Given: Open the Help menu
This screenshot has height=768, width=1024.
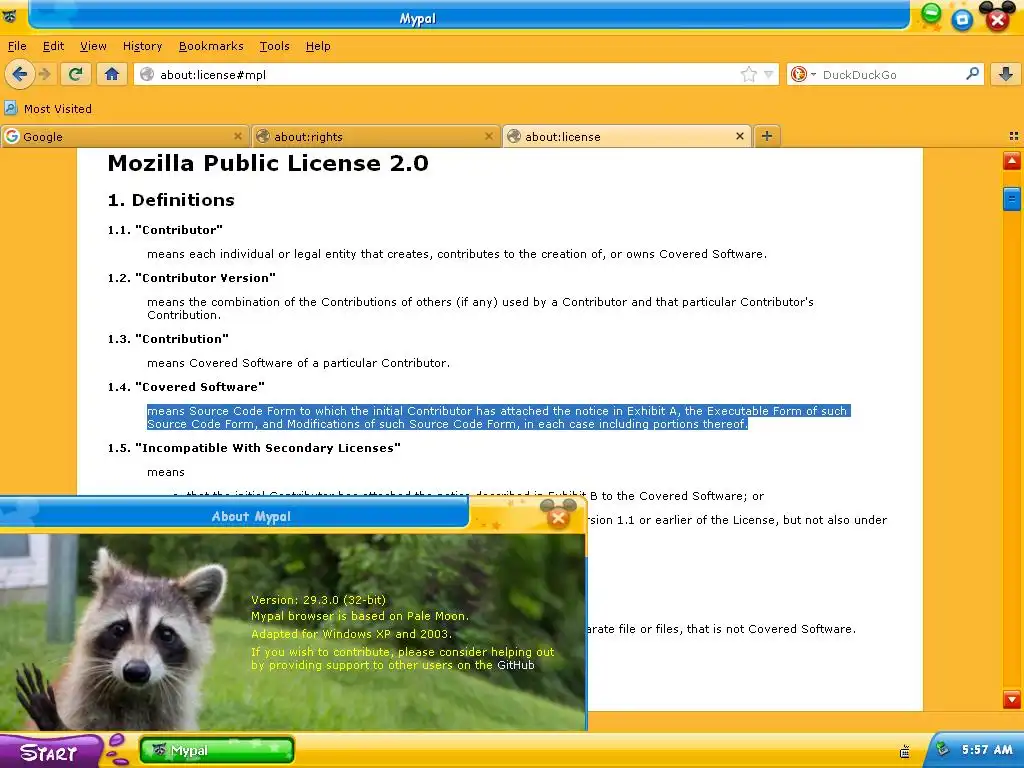Looking at the screenshot, I should click(x=318, y=46).
